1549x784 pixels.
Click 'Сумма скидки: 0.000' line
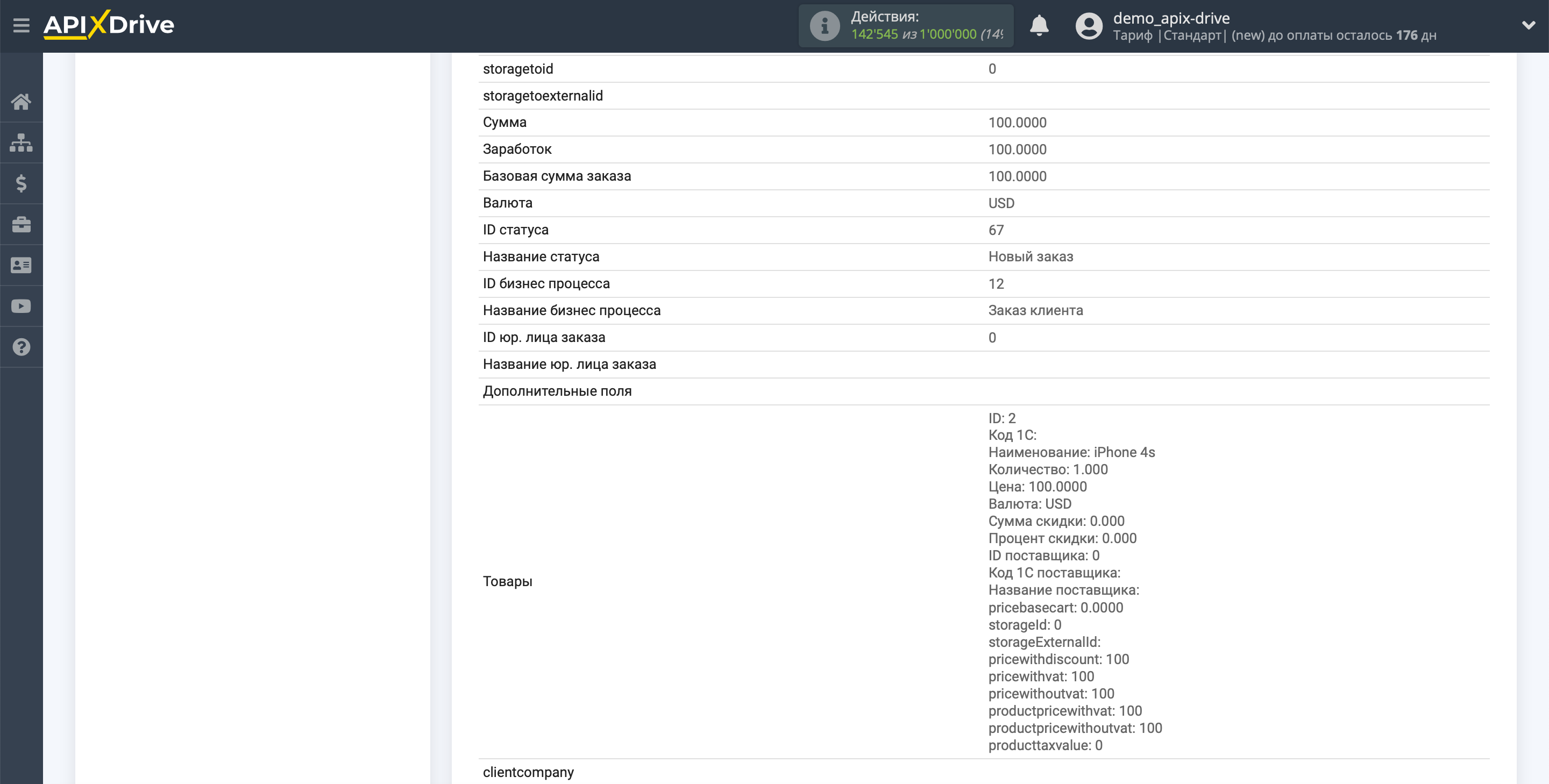(1056, 521)
